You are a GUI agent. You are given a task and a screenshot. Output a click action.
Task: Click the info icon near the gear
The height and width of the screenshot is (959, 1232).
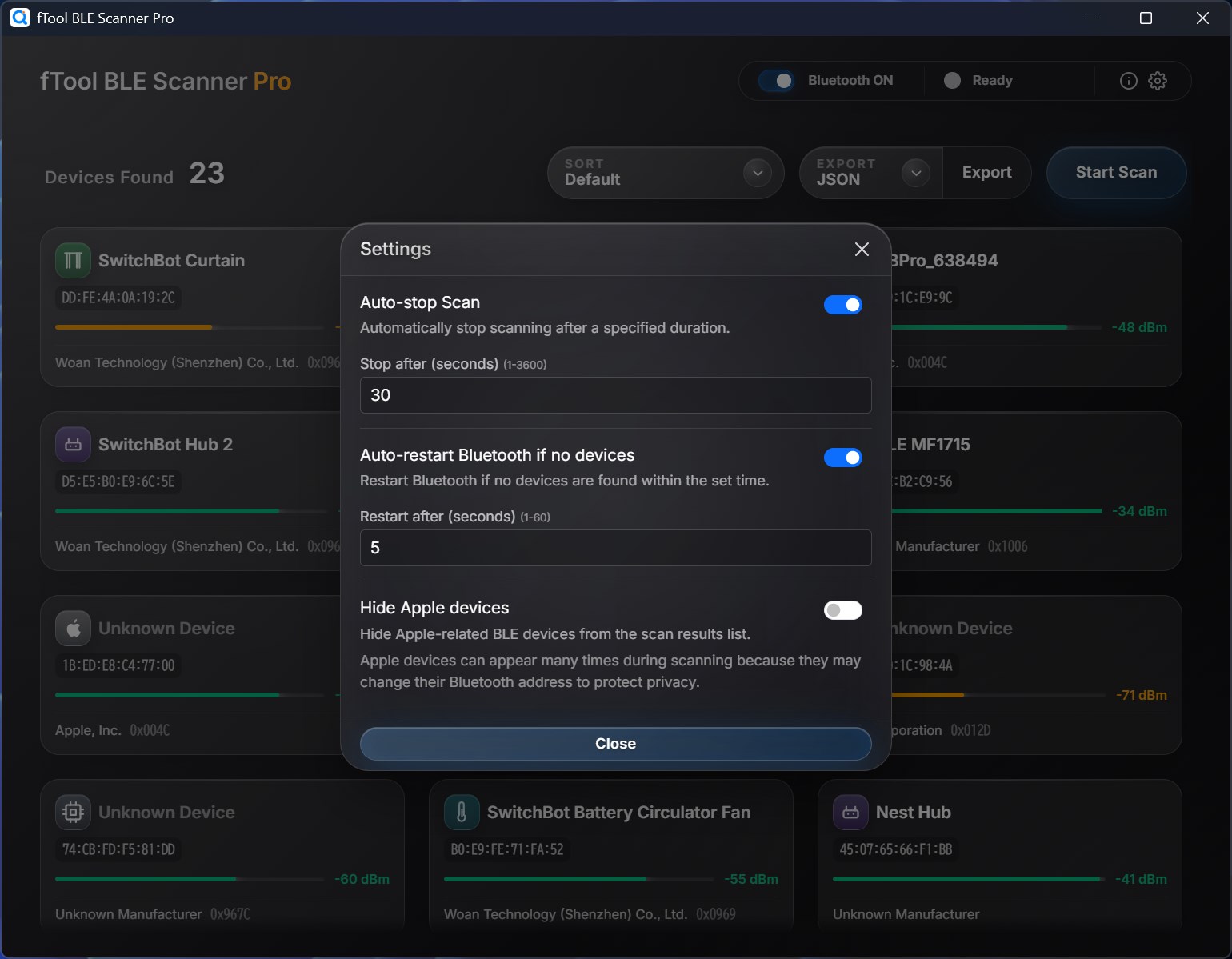1128,81
